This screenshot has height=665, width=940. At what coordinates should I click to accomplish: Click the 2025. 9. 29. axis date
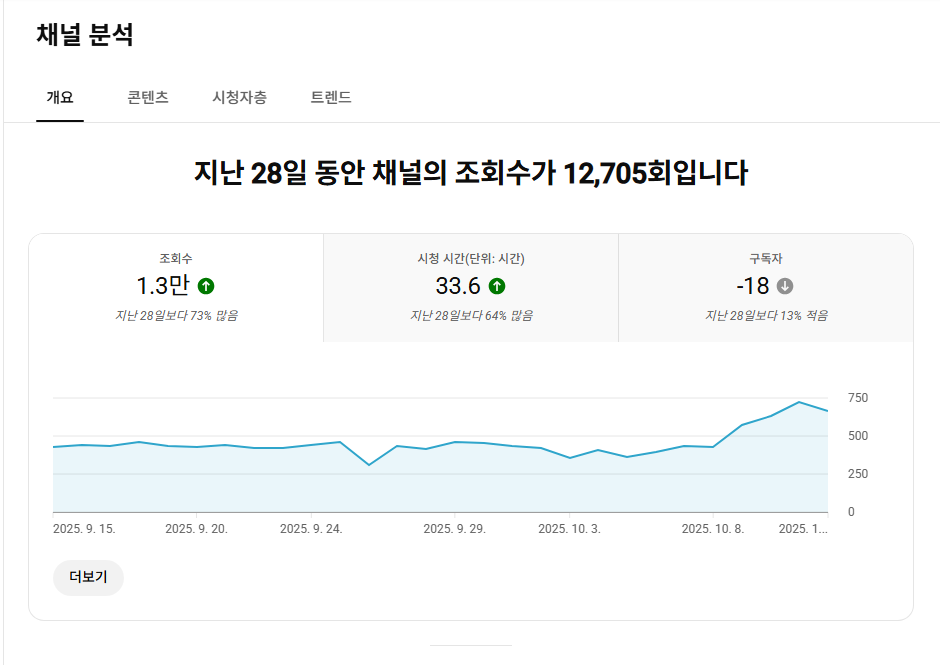tap(455, 529)
